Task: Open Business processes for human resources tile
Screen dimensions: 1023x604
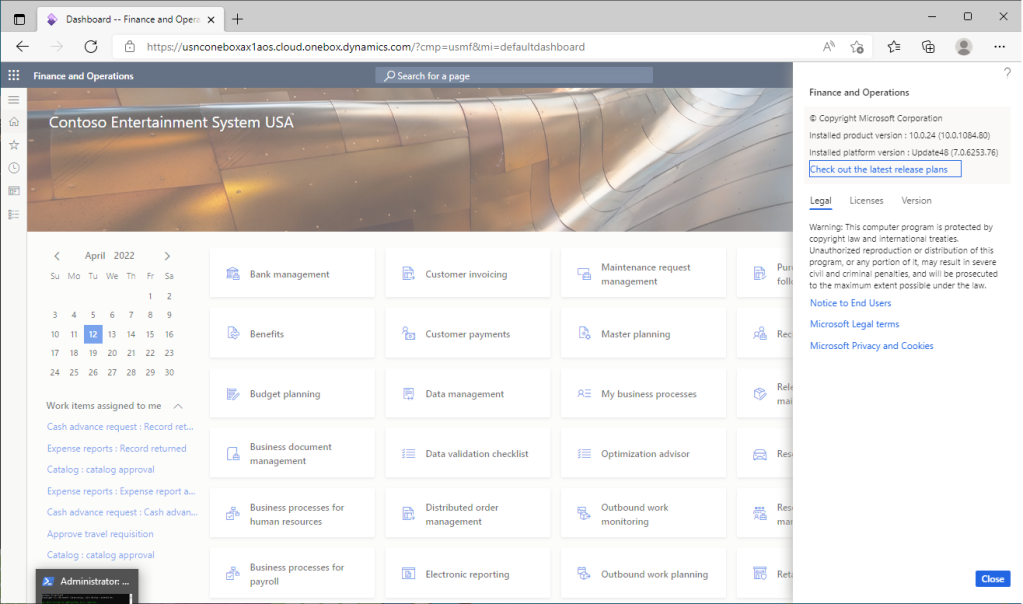Action: coord(292,514)
